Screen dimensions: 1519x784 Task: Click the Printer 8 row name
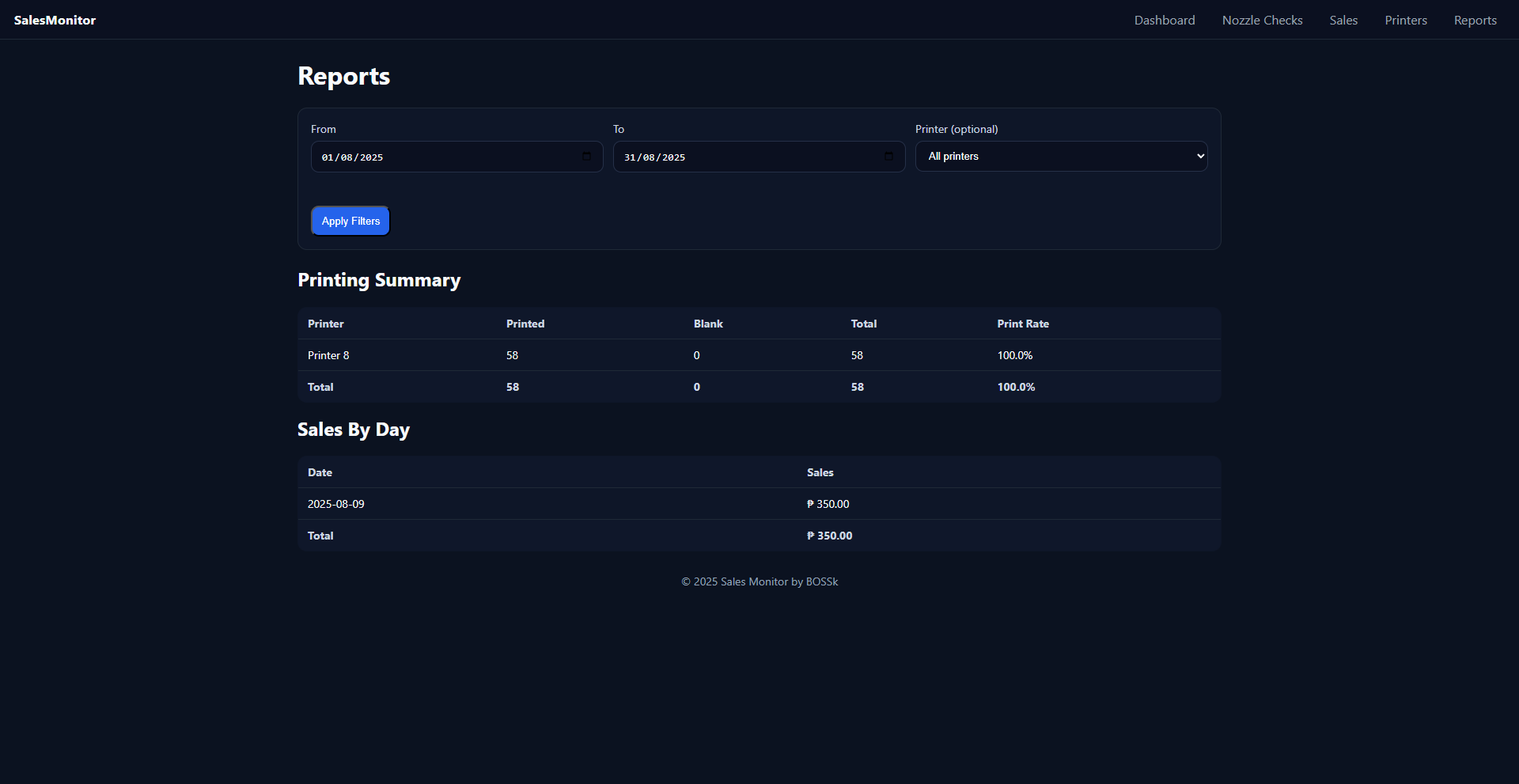(x=328, y=355)
